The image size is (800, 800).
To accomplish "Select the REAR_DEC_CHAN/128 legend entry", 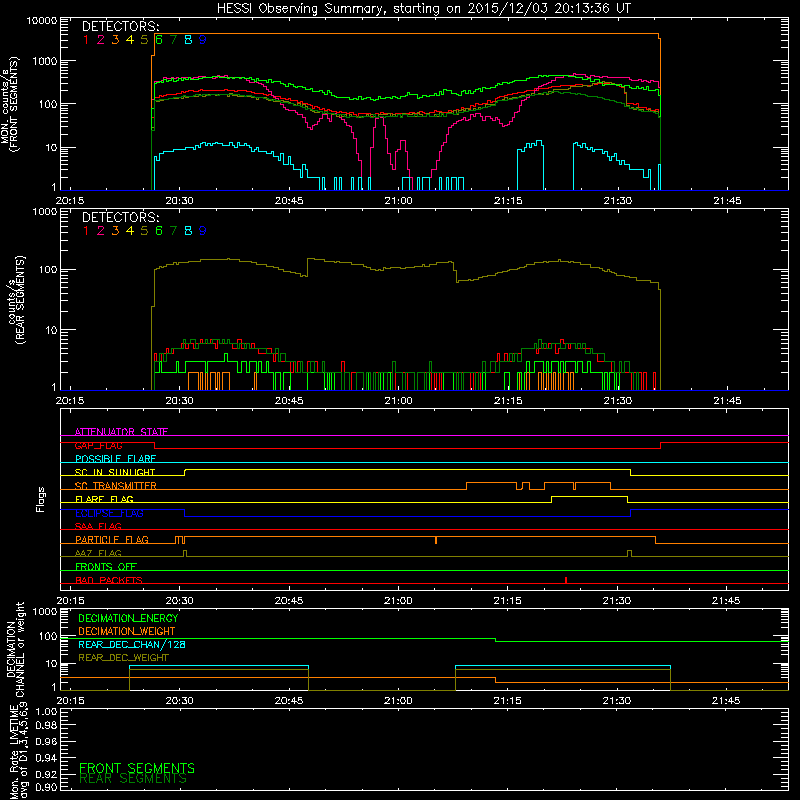I will (x=132, y=645).
